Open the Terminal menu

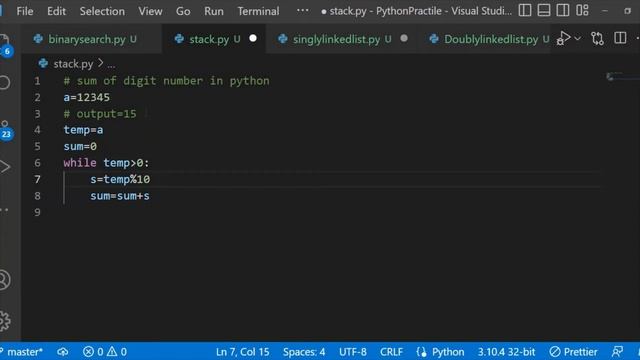coord(258,11)
